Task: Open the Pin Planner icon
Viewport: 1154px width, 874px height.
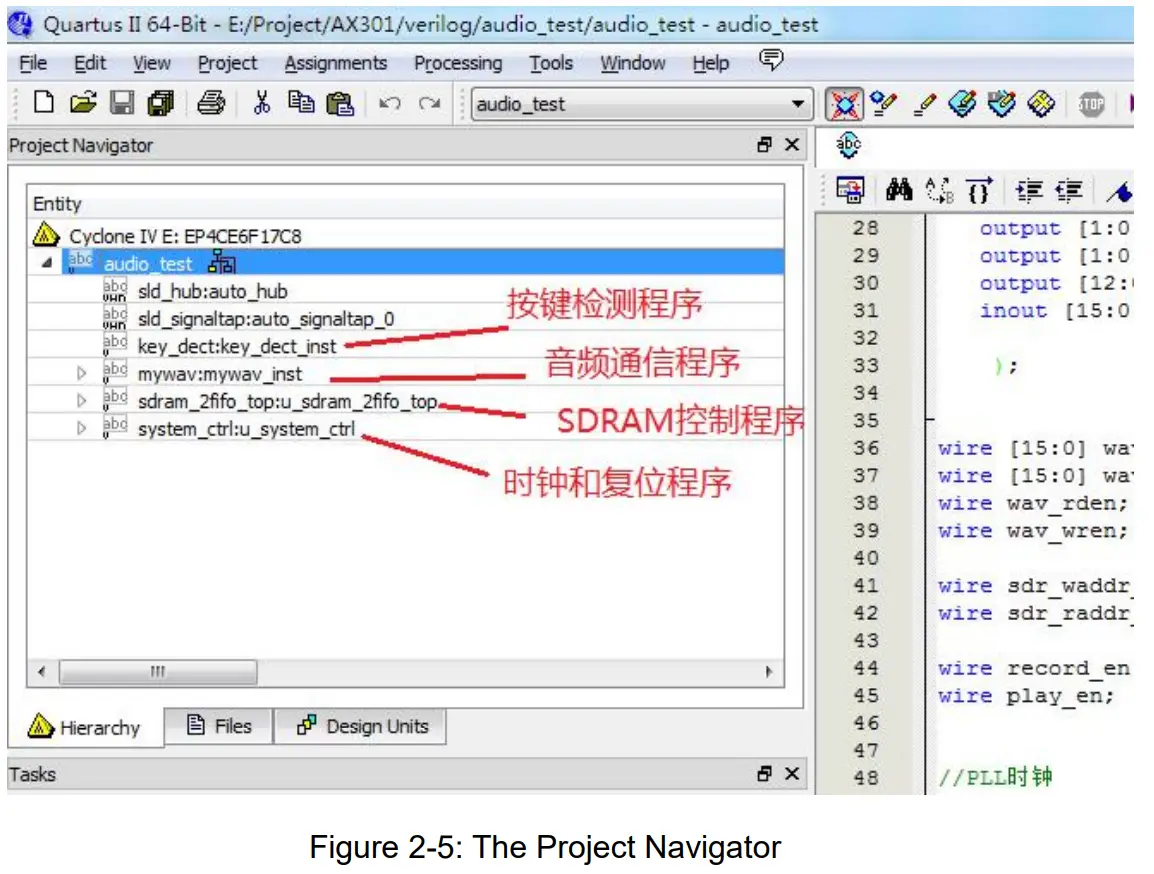Action: (x=962, y=104)
